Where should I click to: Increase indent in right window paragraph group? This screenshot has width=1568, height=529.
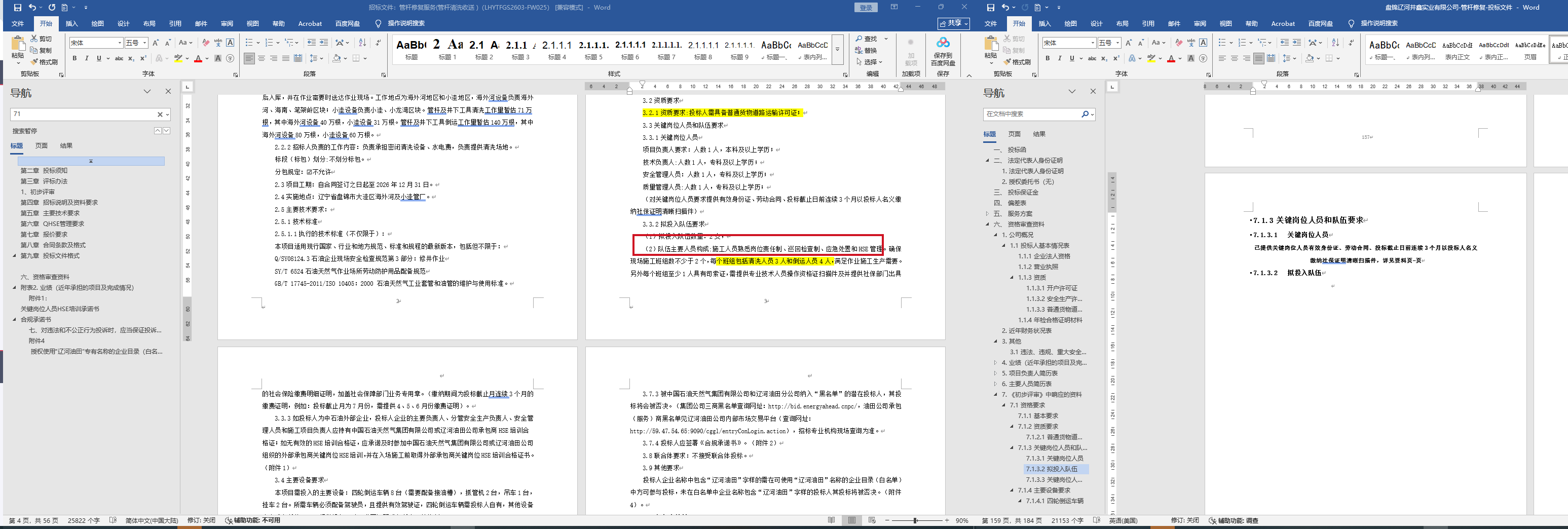point(1297,43)
